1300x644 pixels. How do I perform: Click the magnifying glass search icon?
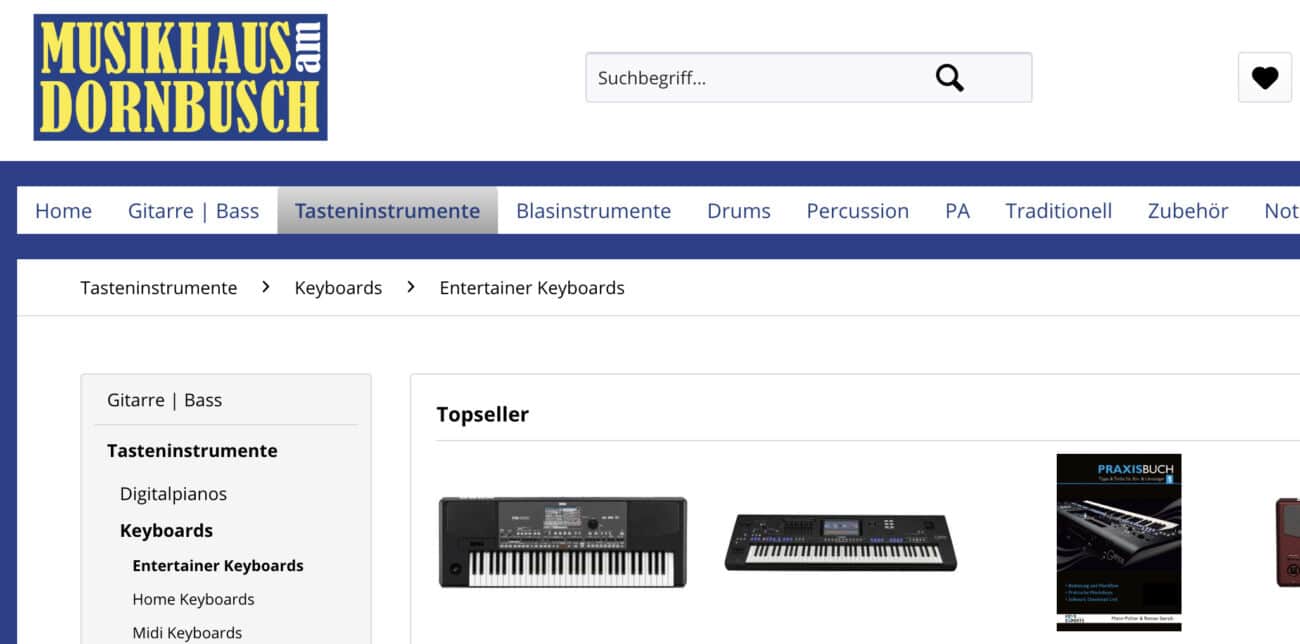click(949, 78)
